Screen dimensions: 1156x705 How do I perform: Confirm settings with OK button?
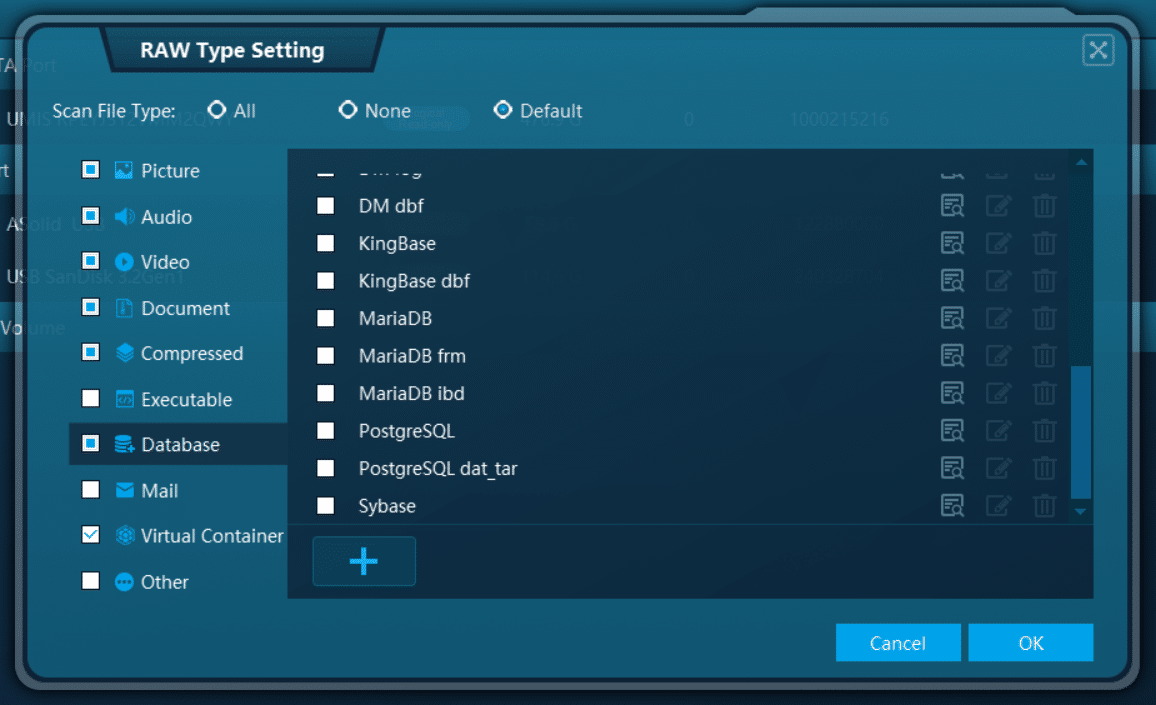click(x=1031, y=643)
